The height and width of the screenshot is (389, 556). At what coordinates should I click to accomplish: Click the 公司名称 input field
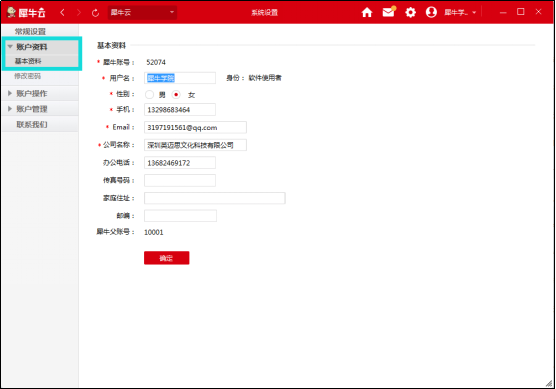click(x=195, y=145)
